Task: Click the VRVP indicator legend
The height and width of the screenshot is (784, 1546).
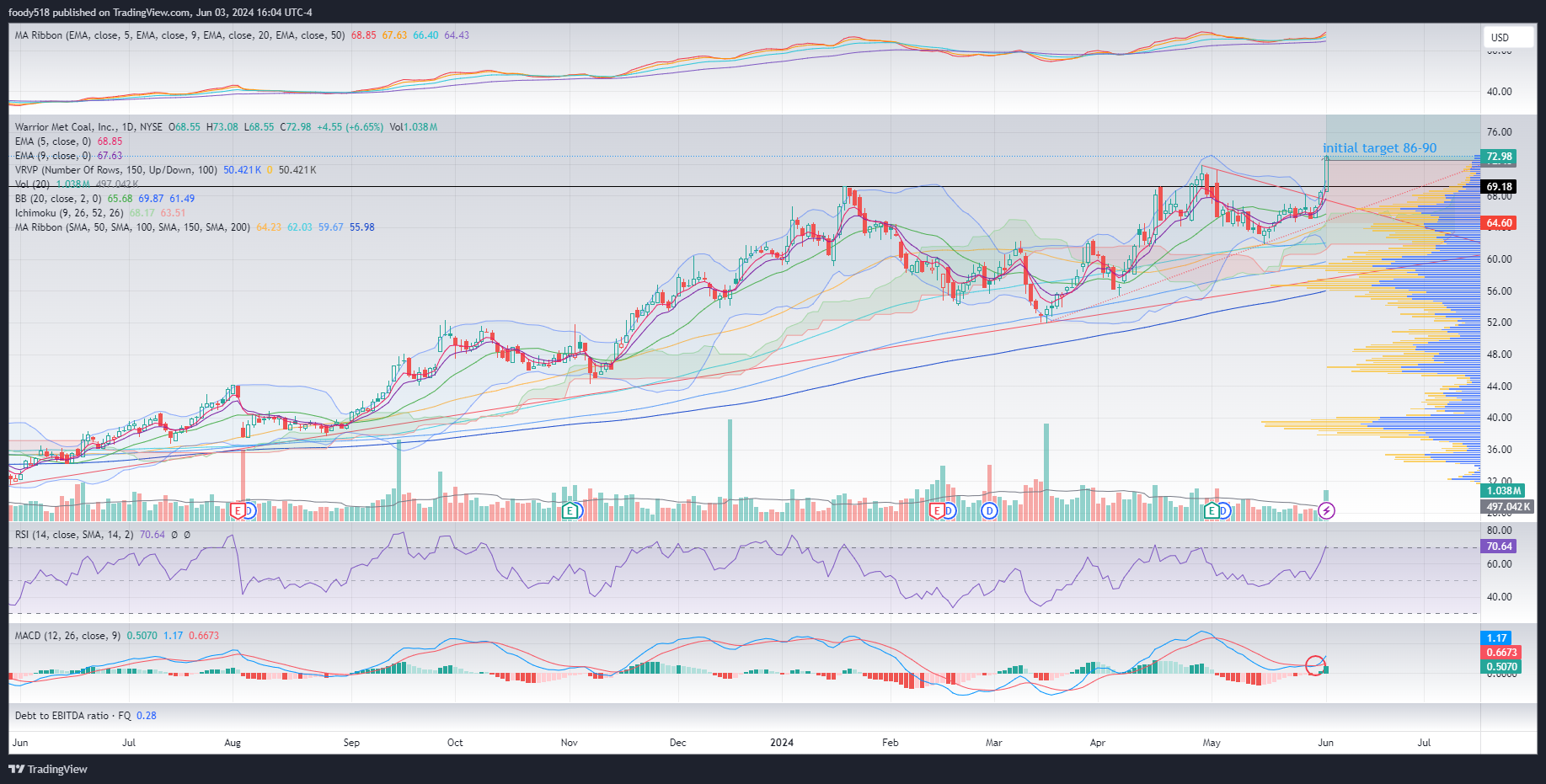Action: coord(115,170)
